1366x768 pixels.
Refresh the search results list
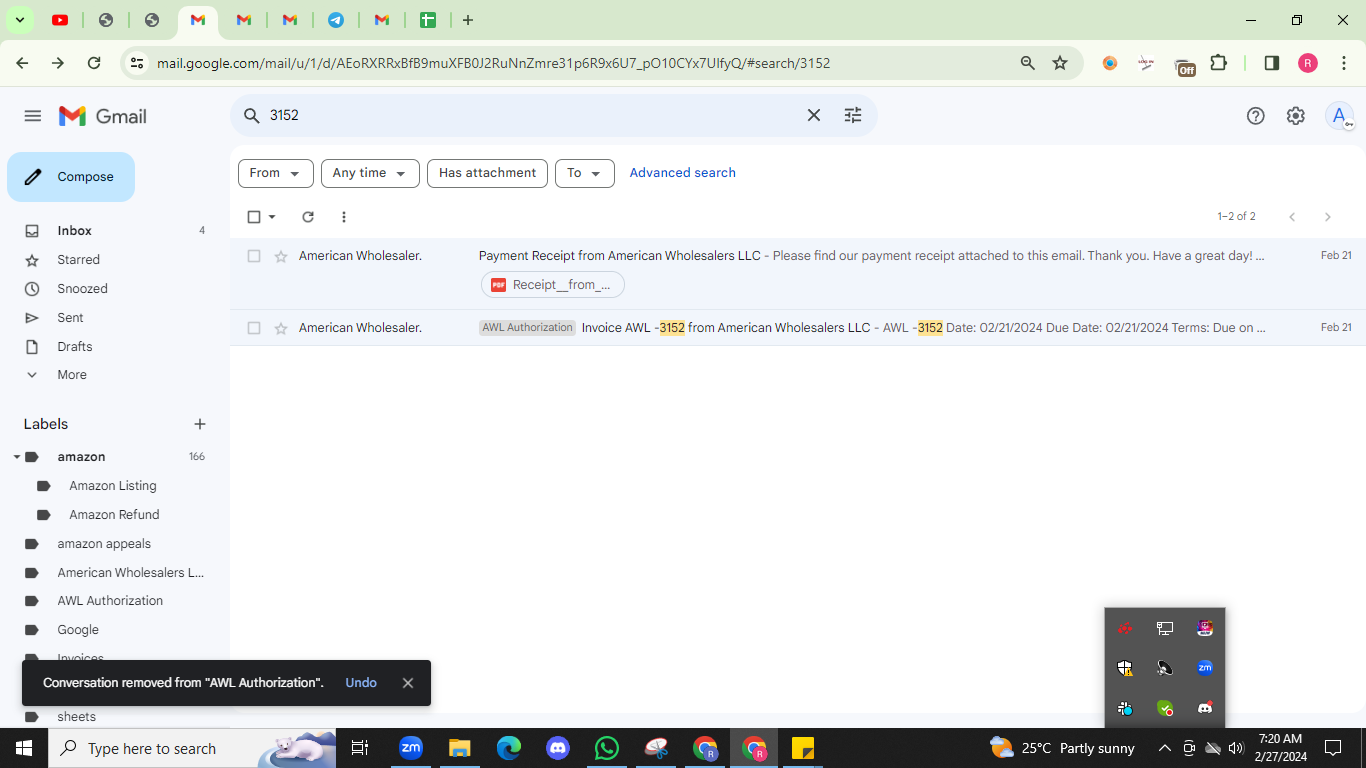308,217
